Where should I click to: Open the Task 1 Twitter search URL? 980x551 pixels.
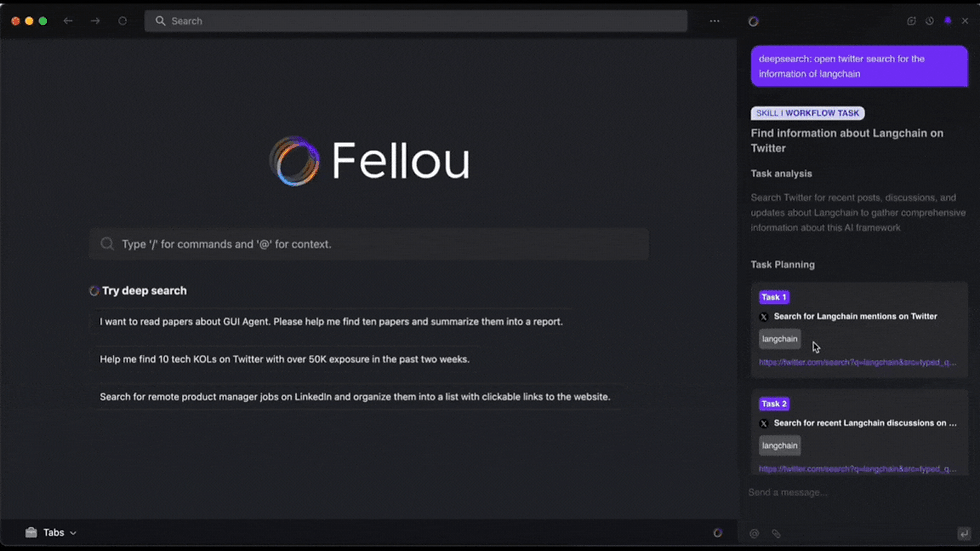856,362
